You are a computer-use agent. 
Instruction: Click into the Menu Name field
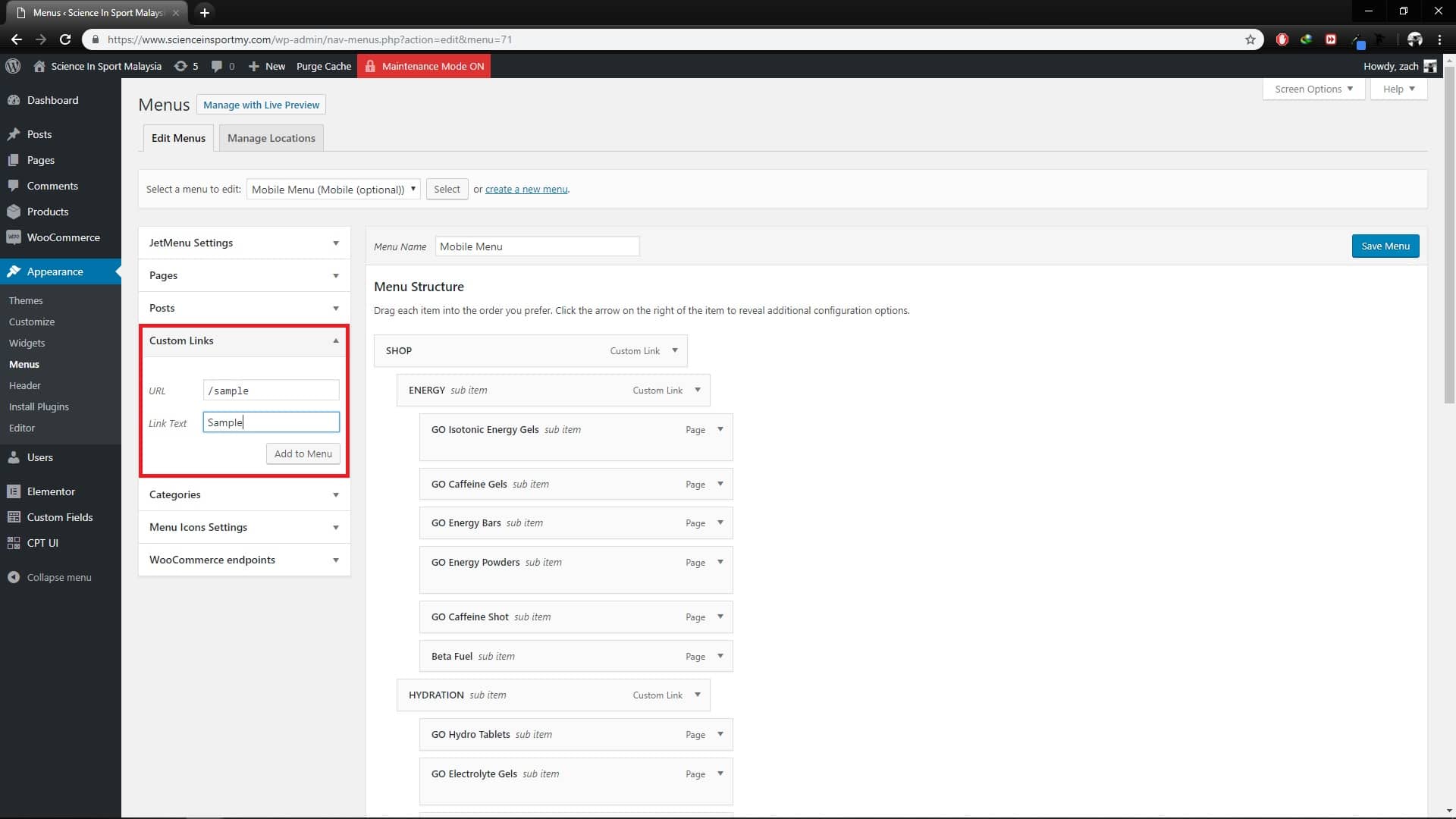537,246
